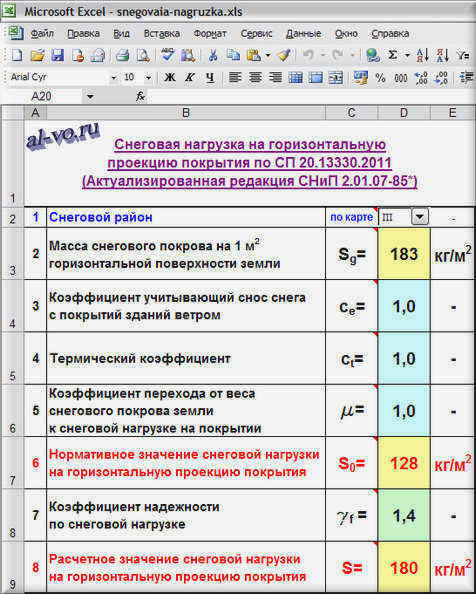Paste from clipboard icon
Image resolution: width=476 pixels, height=594 pixels.
253,56
